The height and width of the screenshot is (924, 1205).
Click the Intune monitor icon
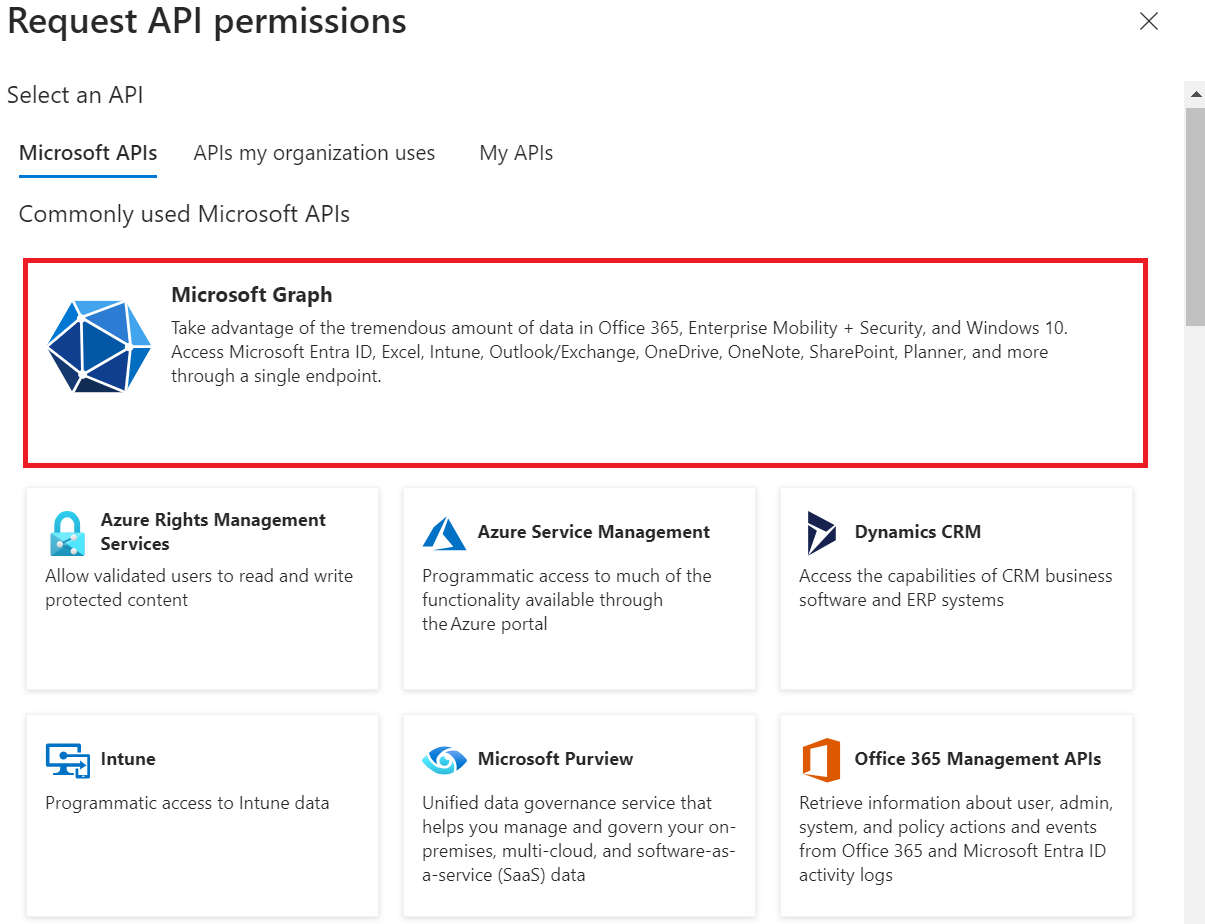(x=67, y=760)
